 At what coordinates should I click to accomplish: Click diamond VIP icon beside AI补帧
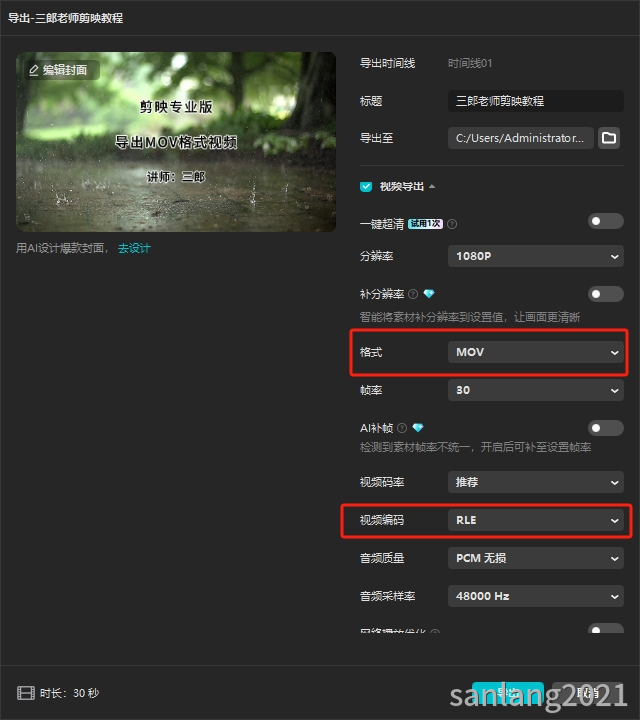point(418,428)
